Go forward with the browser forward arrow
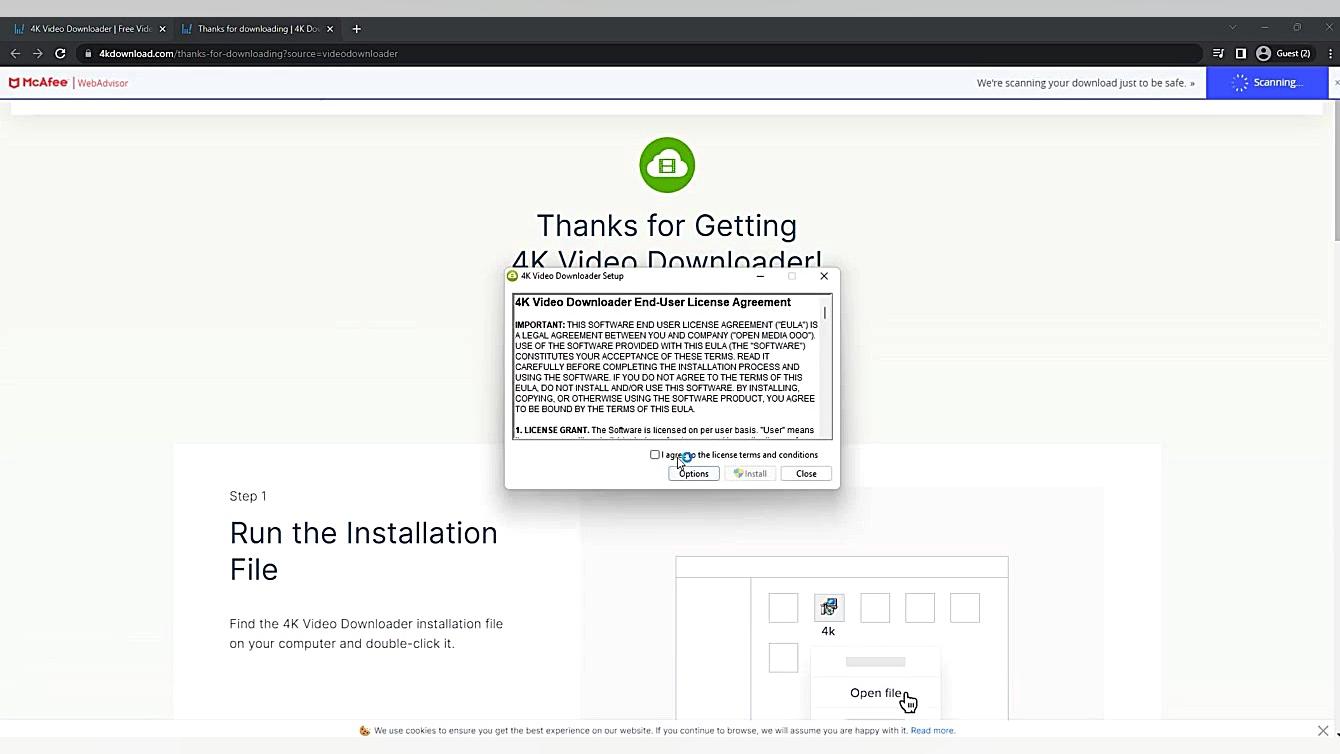1340x754 pixels. coord(37,54)
